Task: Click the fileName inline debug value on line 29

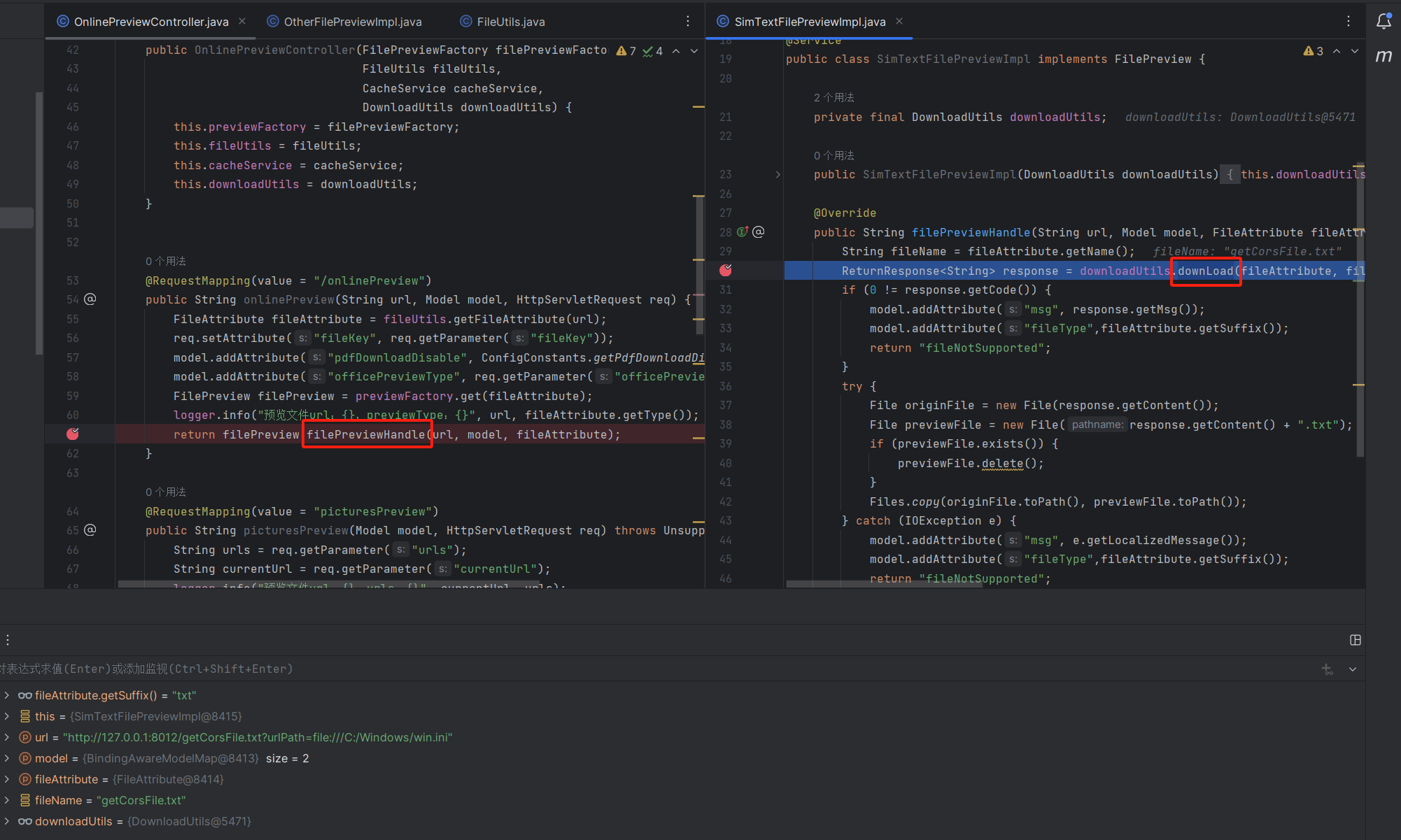Action: click(x=1247, y=251)
